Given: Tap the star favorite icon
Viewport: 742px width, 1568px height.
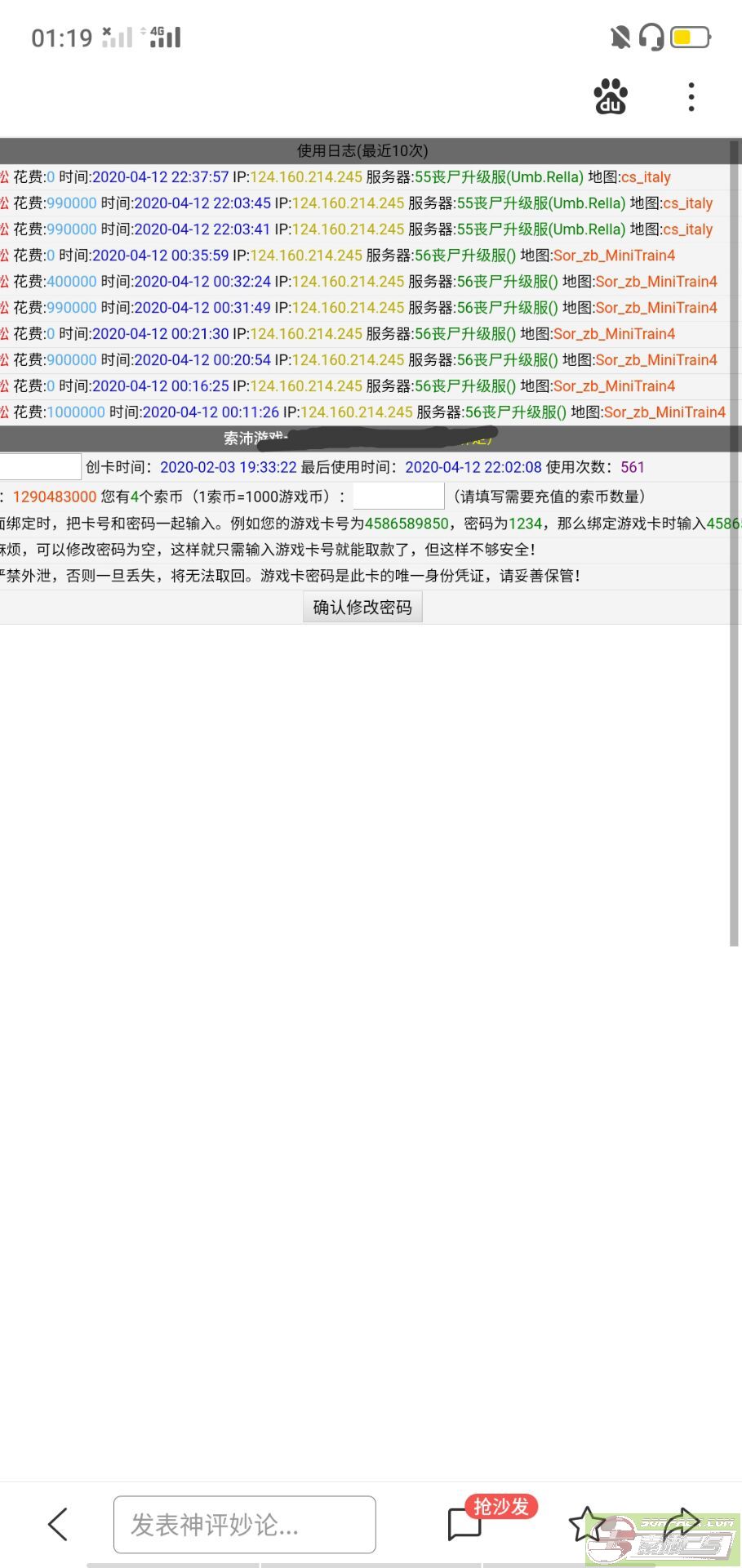Looking at the screenshot, I should click(586, 1524).
